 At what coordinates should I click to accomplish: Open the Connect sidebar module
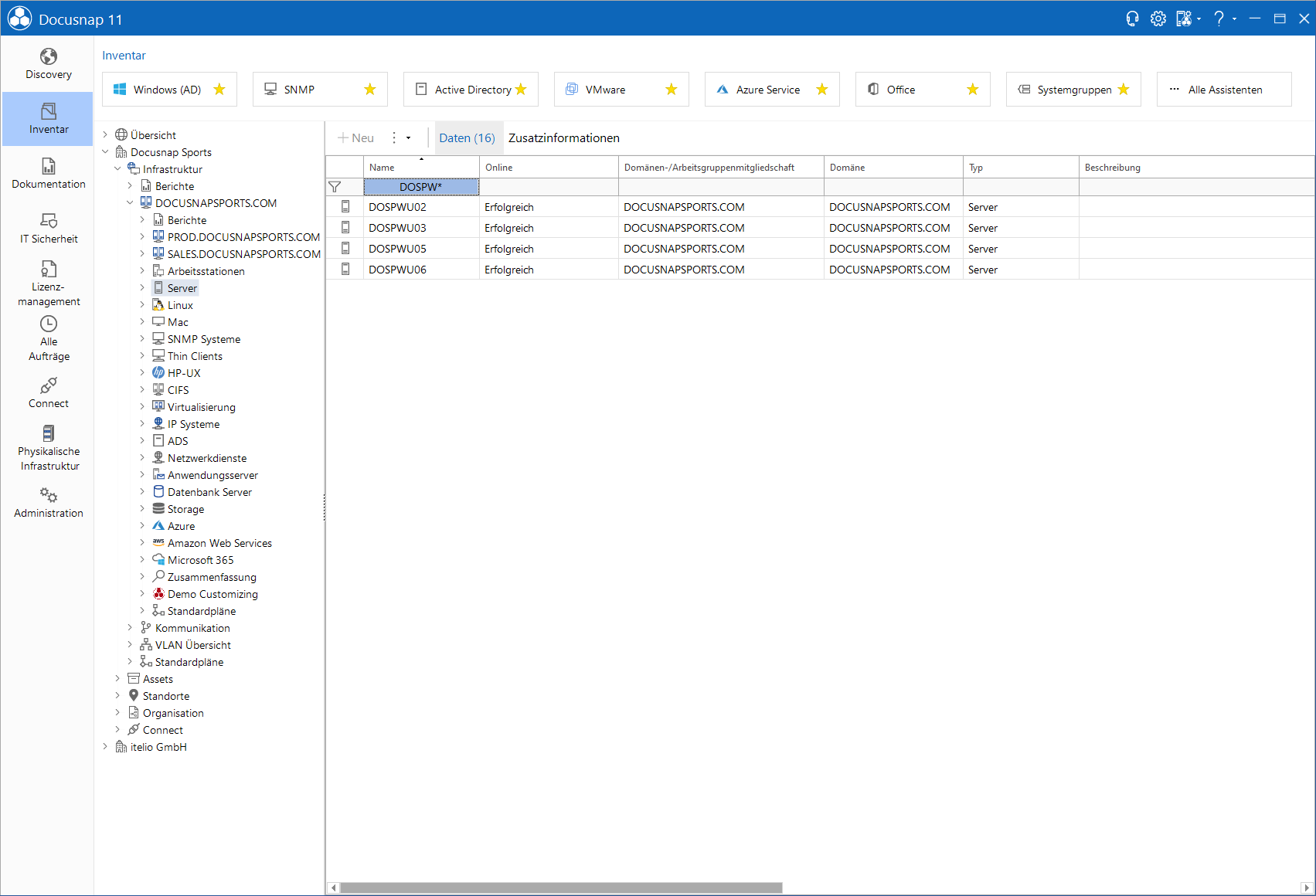48,393
